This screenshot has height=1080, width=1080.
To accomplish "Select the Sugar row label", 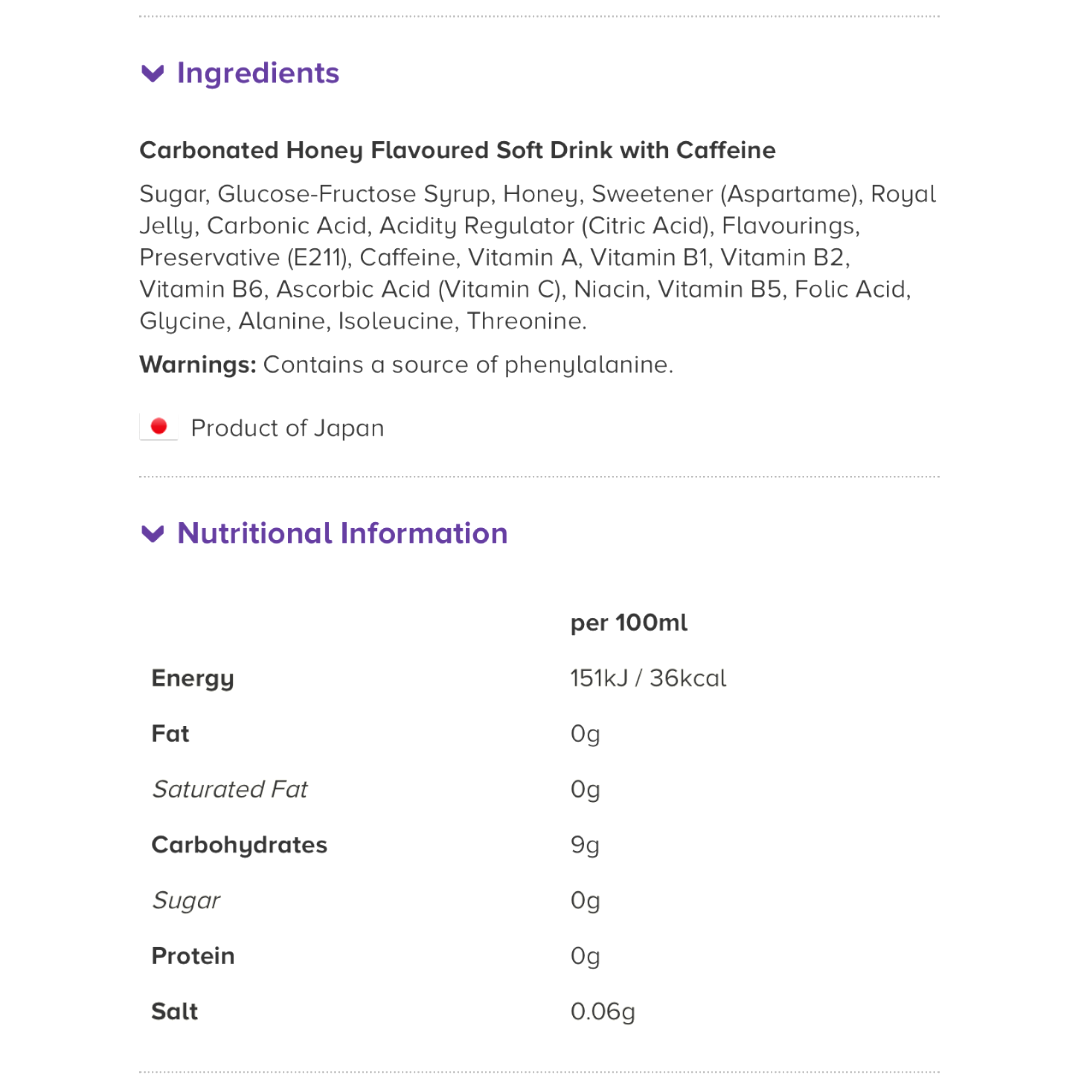I will click(186, 901).
